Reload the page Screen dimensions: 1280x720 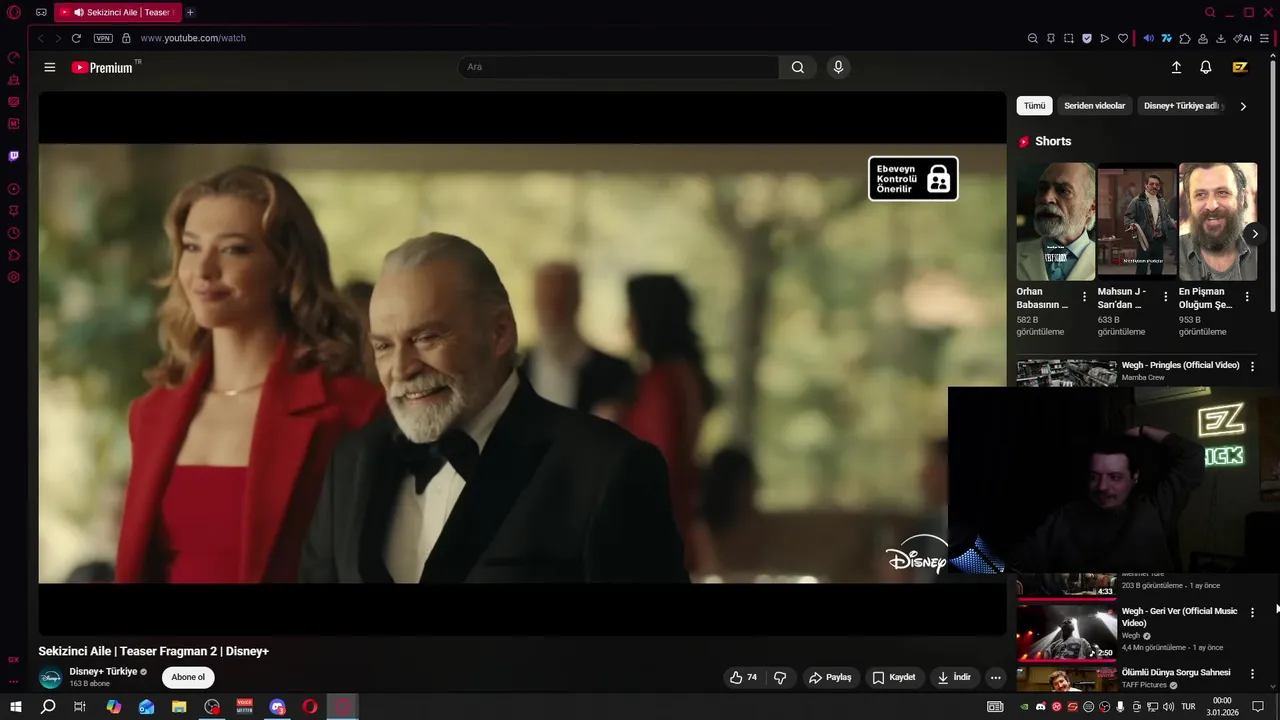pyautogui.click(x=76, y=38)
